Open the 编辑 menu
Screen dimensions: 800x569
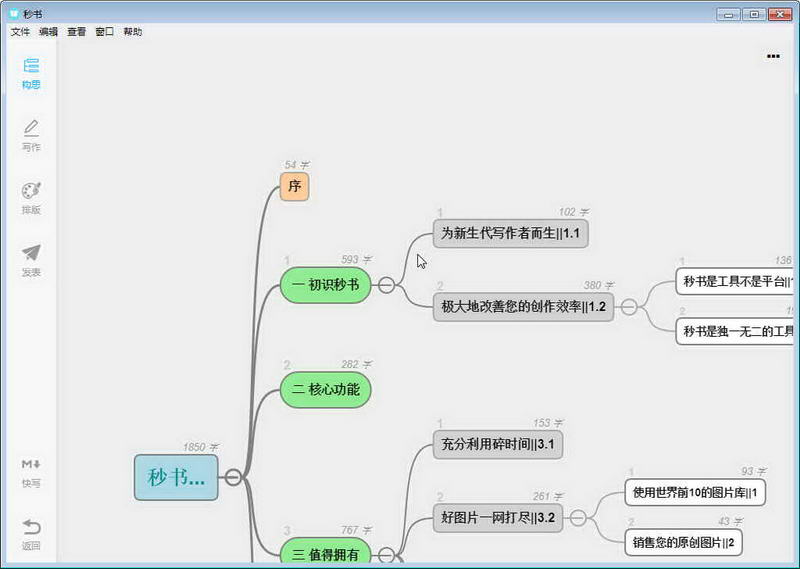point(48,32)
